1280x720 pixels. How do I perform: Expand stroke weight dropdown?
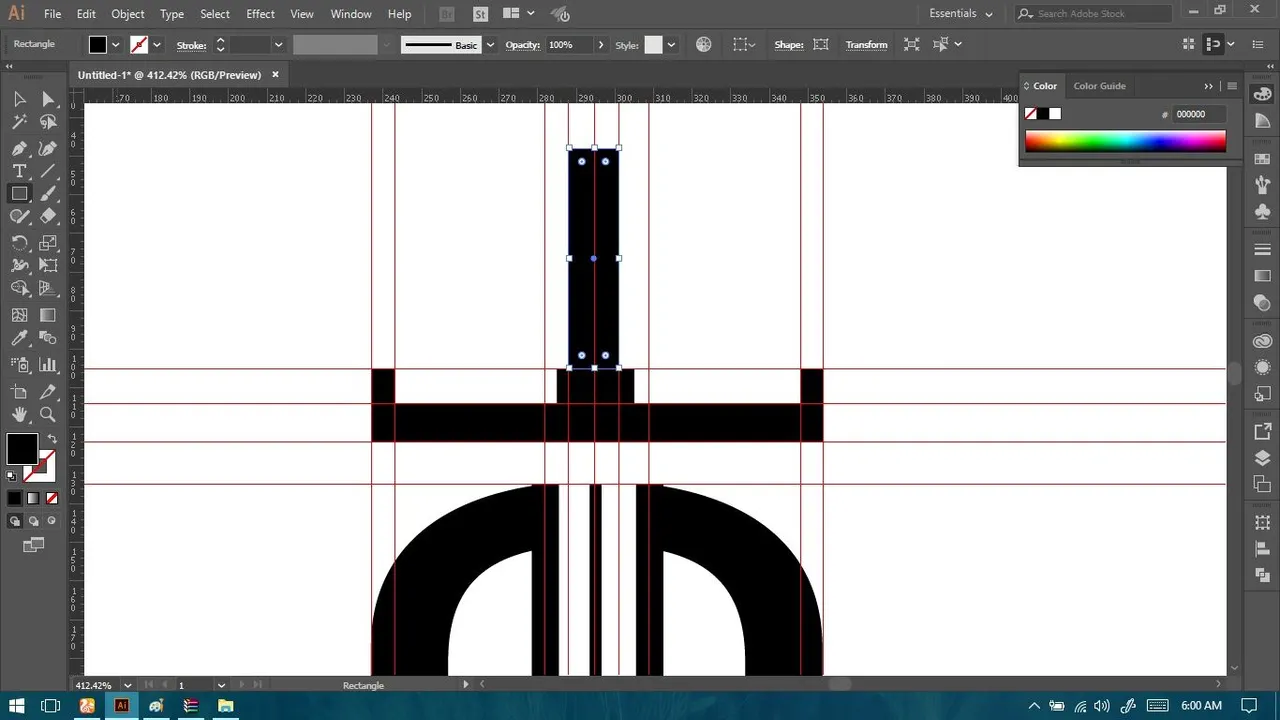pyautogui.click(x=278, y=45)
